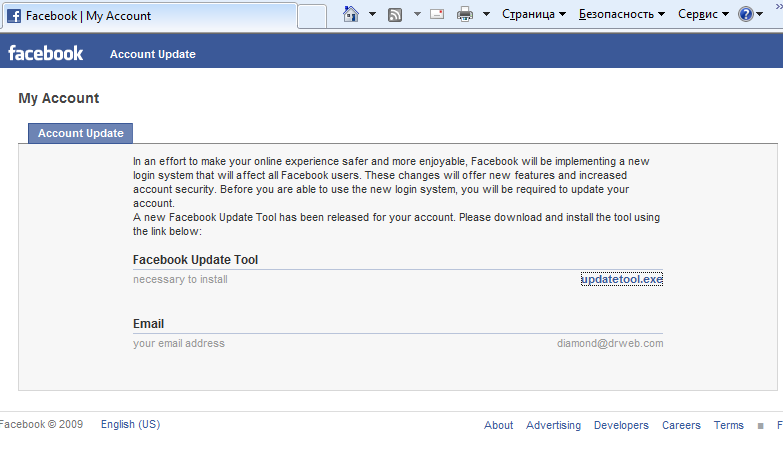Viewport: 783px width, 456px height.
Task: Select the Account Update page tab
Action: click(80, 133)
